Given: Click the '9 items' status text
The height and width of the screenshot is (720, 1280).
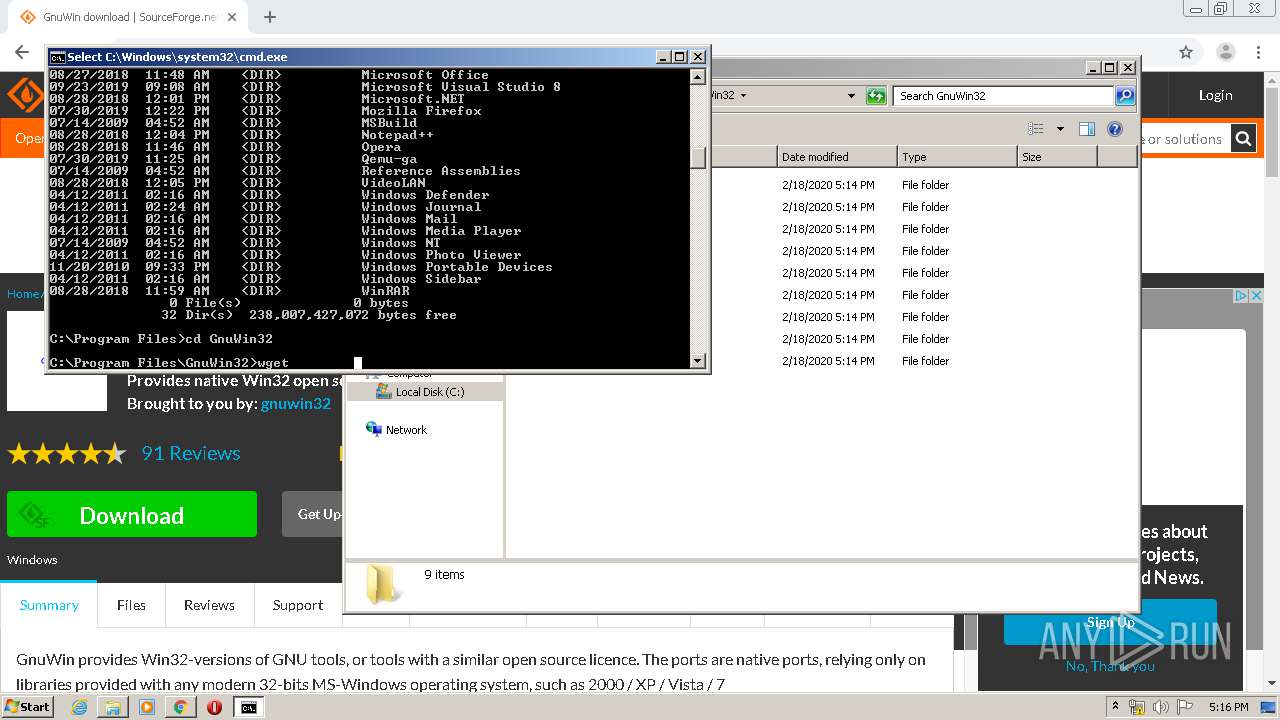Looking at the screenshot, I should click(x=444, y=575).
